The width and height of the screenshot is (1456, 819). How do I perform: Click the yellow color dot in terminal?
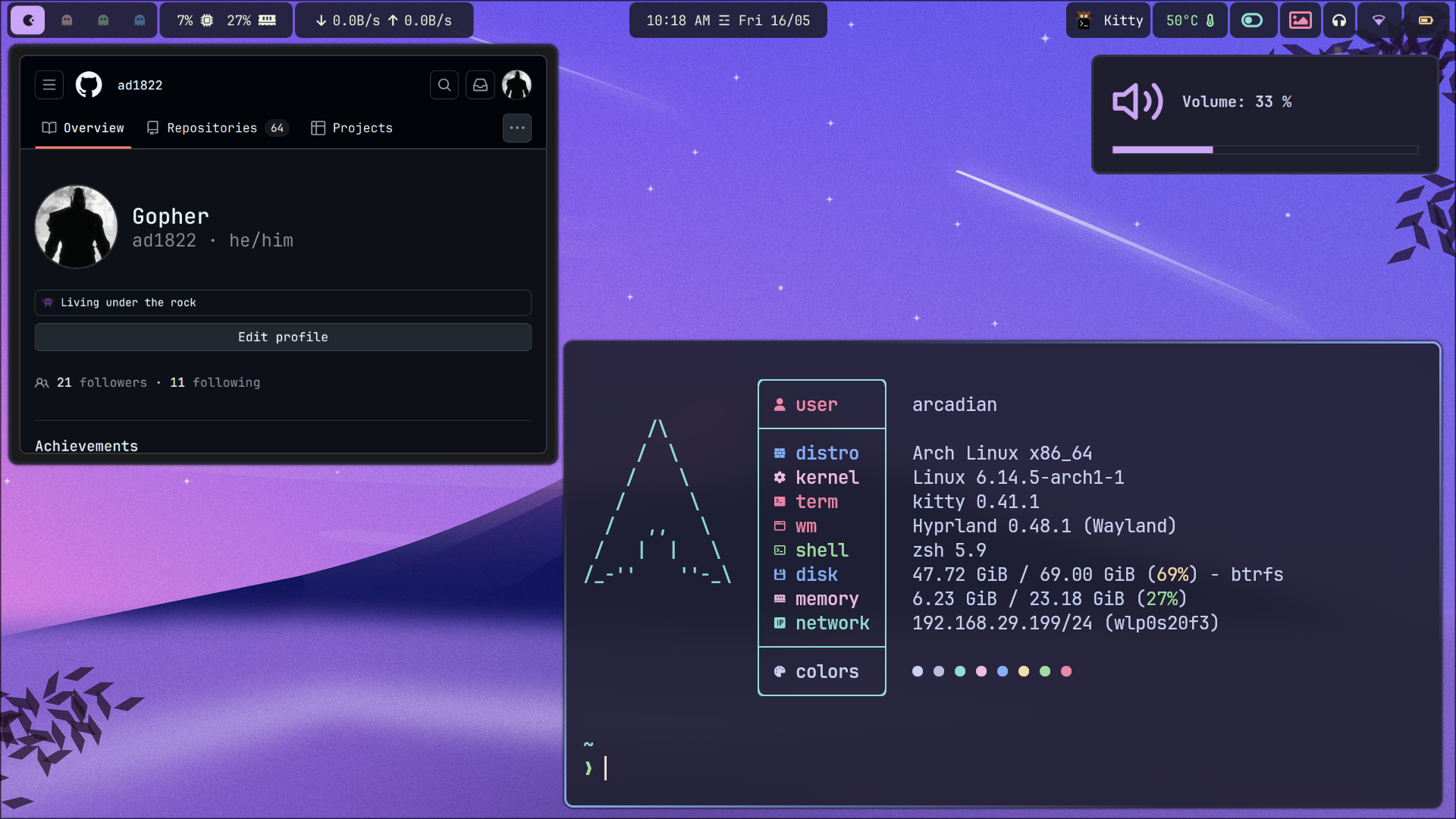pyautogui.click(x=1024, y=671)
